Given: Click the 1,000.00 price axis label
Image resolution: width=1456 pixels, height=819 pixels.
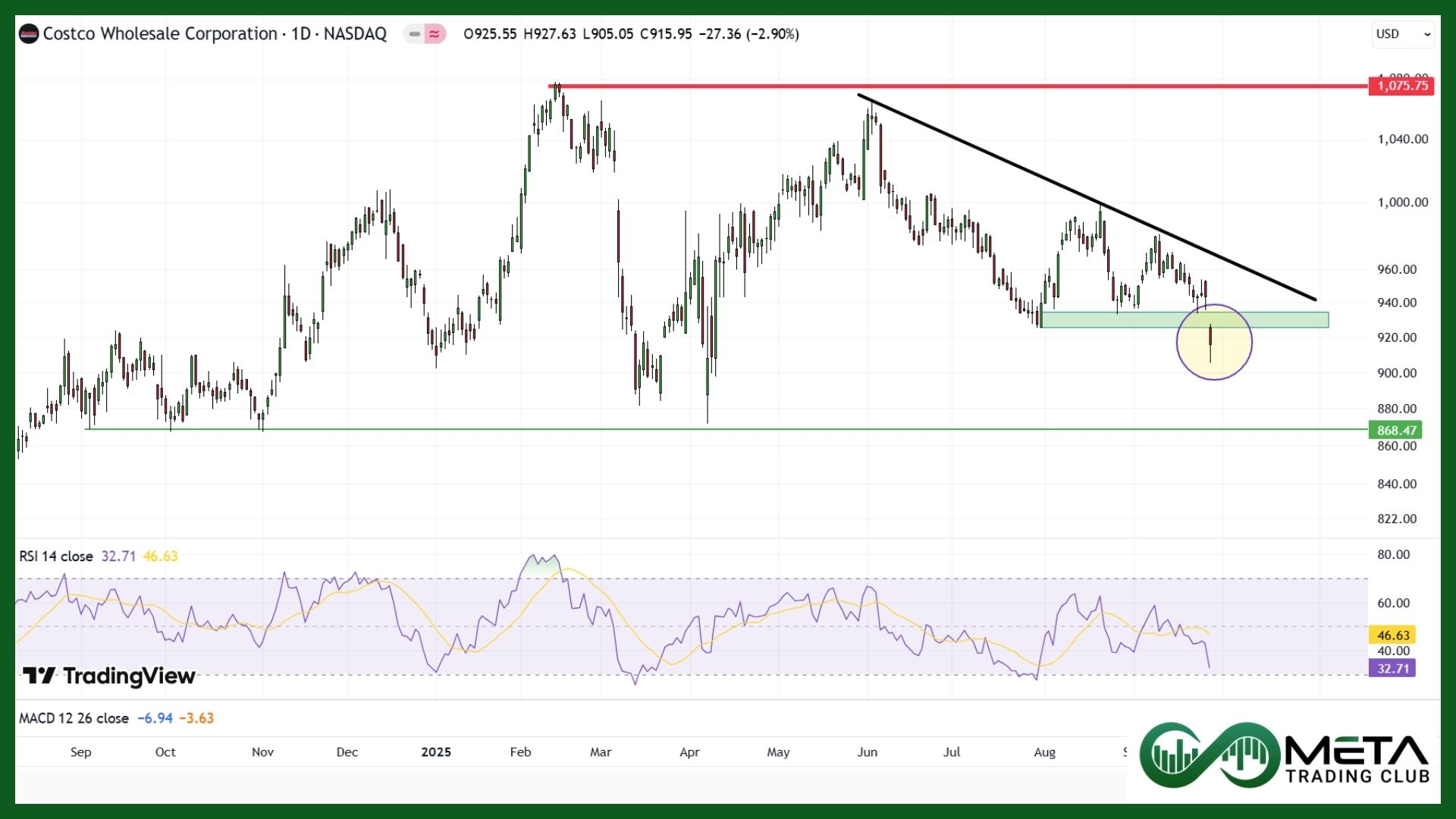Looking at the screenshot, I should pos(1402,202).
